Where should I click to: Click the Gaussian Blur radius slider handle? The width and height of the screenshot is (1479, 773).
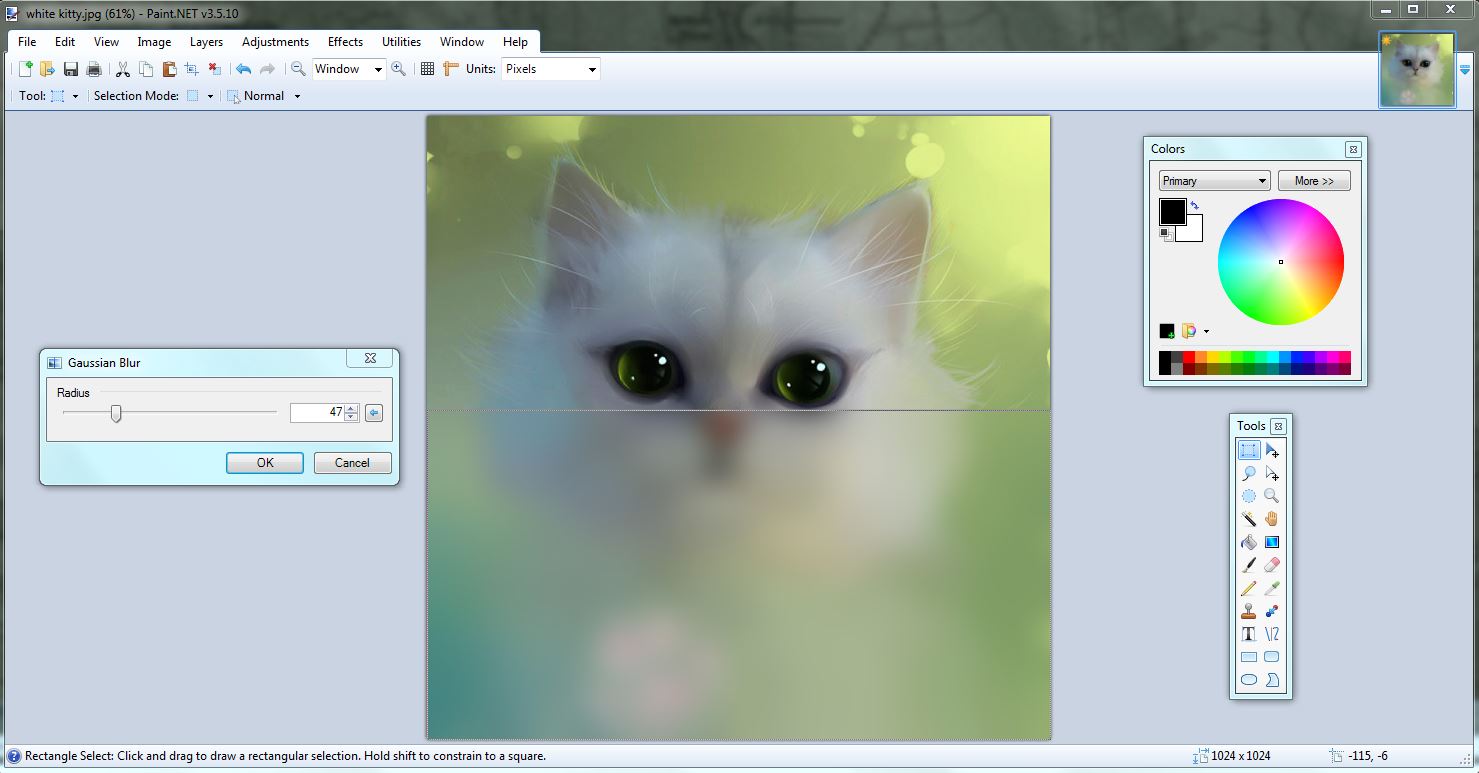tap(116, 413)
